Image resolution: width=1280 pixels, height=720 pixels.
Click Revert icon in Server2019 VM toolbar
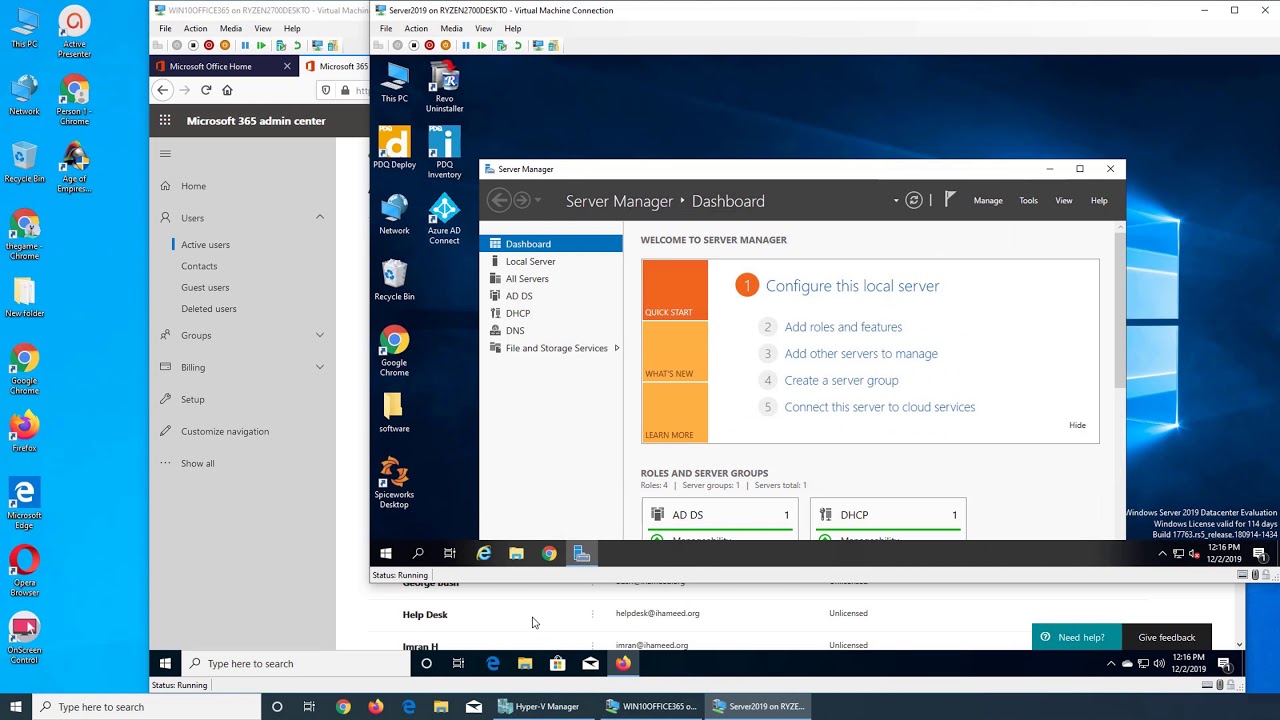tap(518, 45)
